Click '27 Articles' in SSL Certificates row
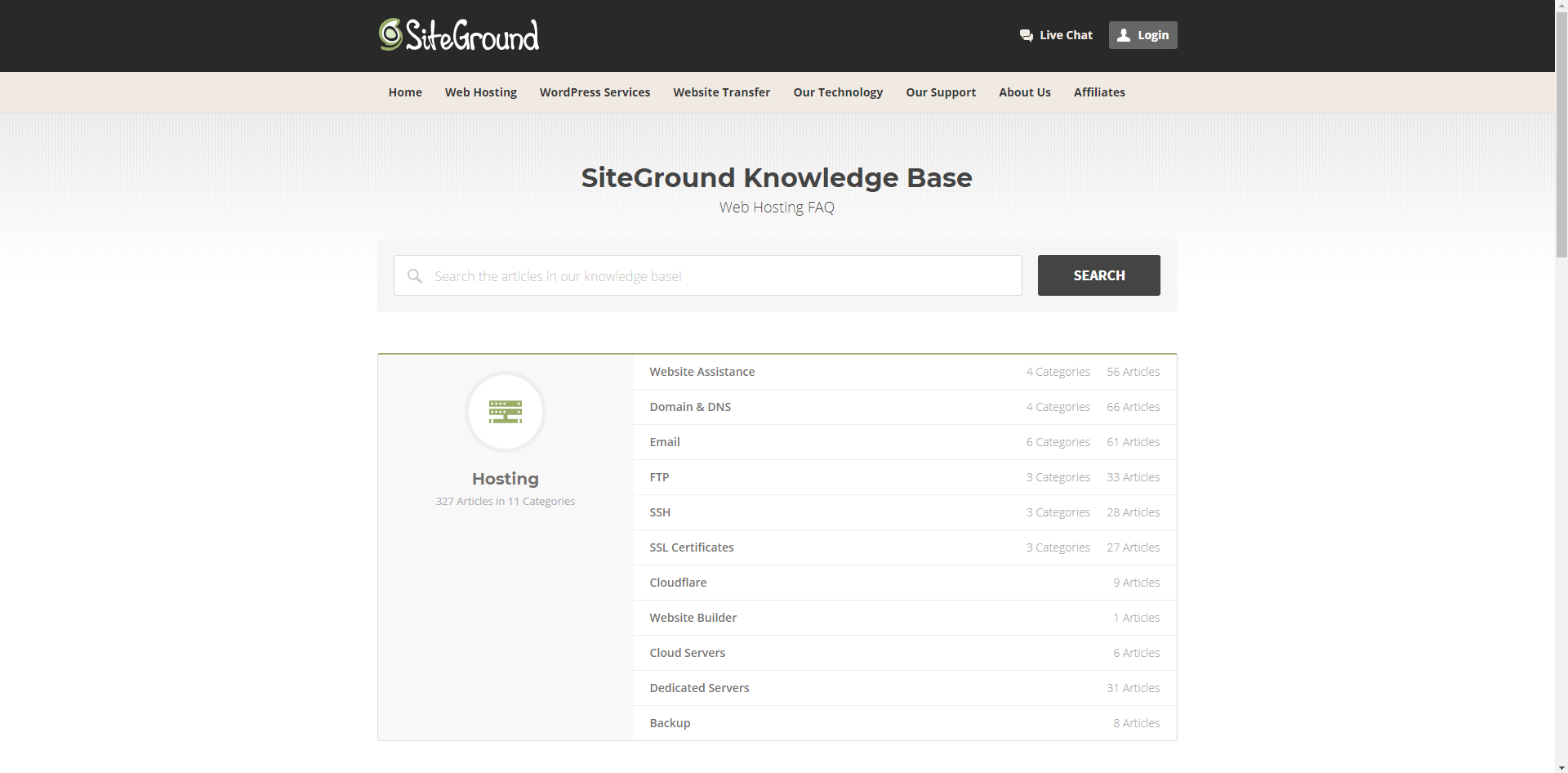The width and height of the screenshot is (1568, 773). [x=1134, y=547]
